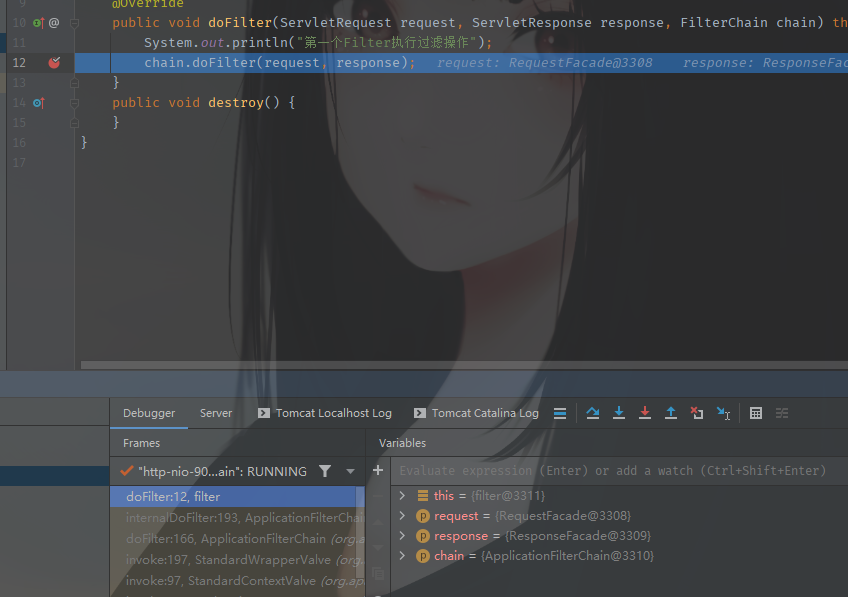Click the Step Over debugger icon
Screen dimensions: 848x597
593,414
